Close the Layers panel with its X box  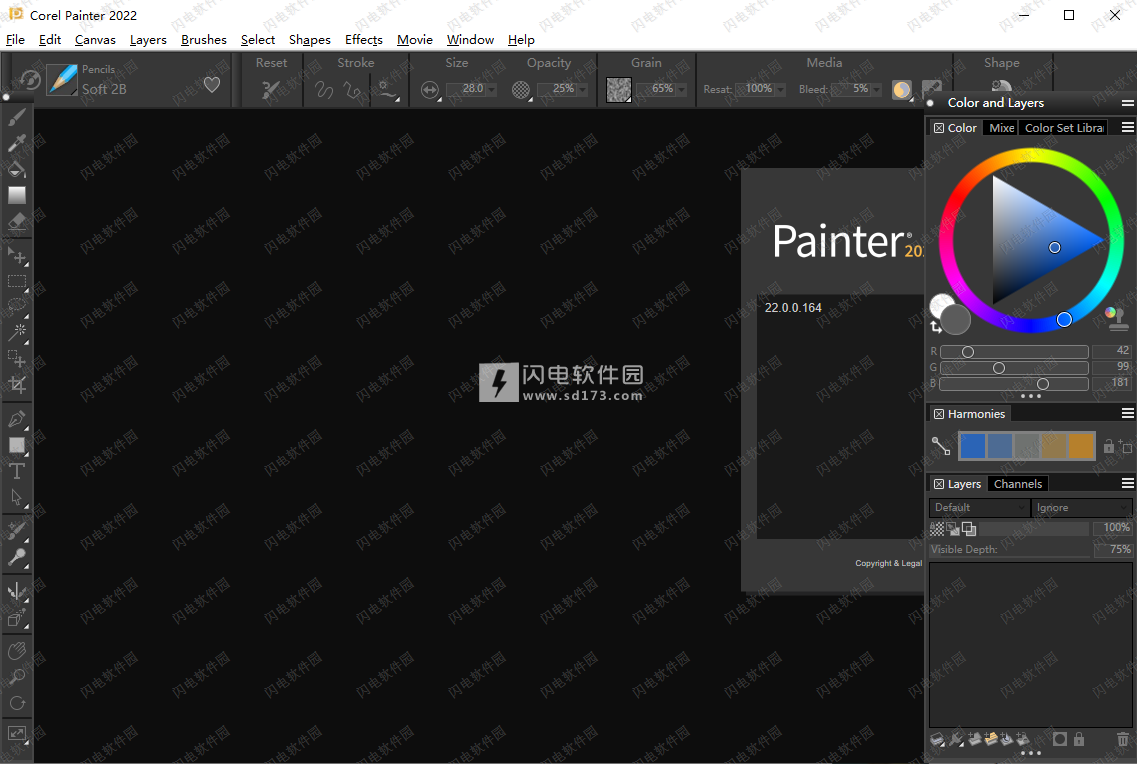(939, 484)
